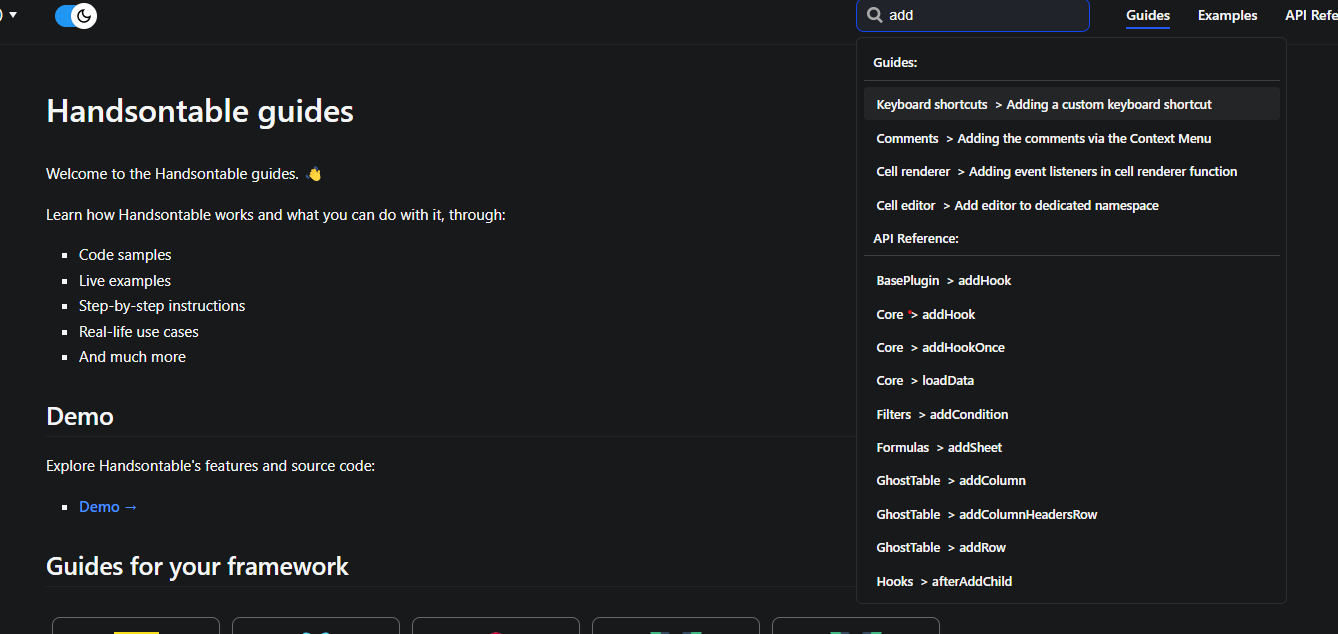Screen dimensions: 1338x634
Task: Click the Handsontable logo in the top-left corner
Action: [4, 15]
